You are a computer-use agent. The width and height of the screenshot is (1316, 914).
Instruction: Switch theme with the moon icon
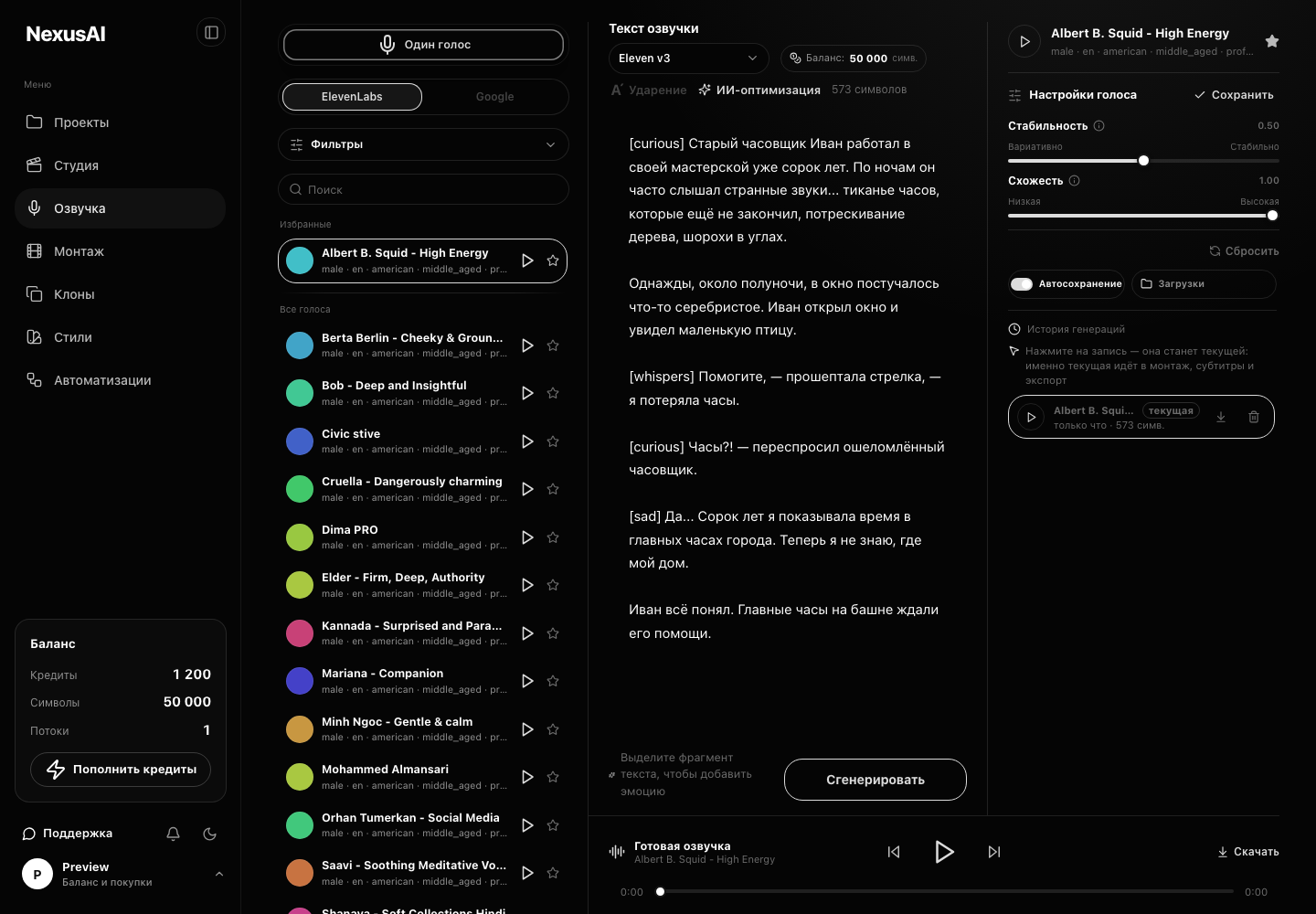[209, 834]
